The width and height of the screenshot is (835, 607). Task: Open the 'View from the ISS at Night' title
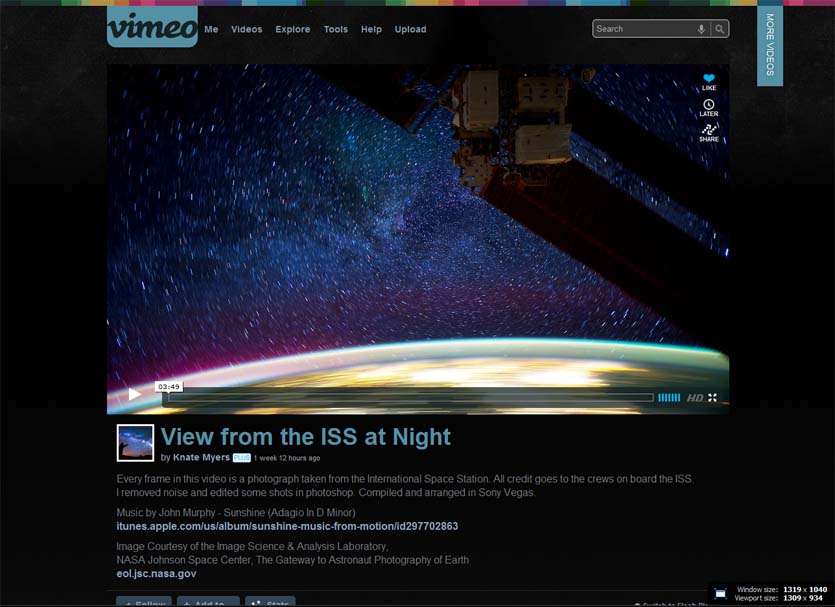pyautogui.click(x=306, y=437)
